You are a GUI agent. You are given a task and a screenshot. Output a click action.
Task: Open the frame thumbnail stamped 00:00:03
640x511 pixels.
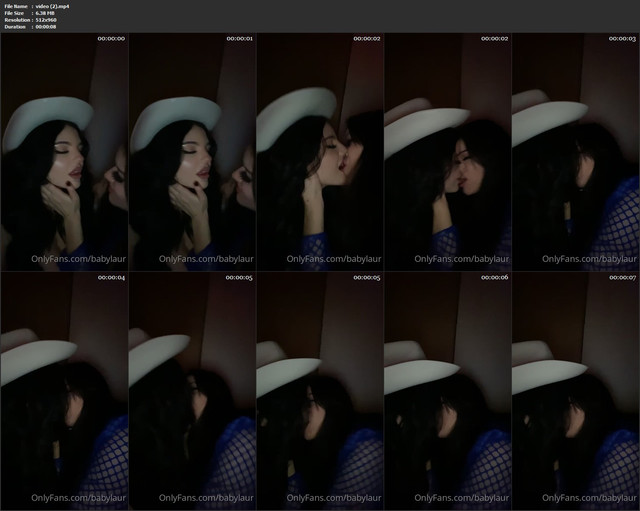576,152
